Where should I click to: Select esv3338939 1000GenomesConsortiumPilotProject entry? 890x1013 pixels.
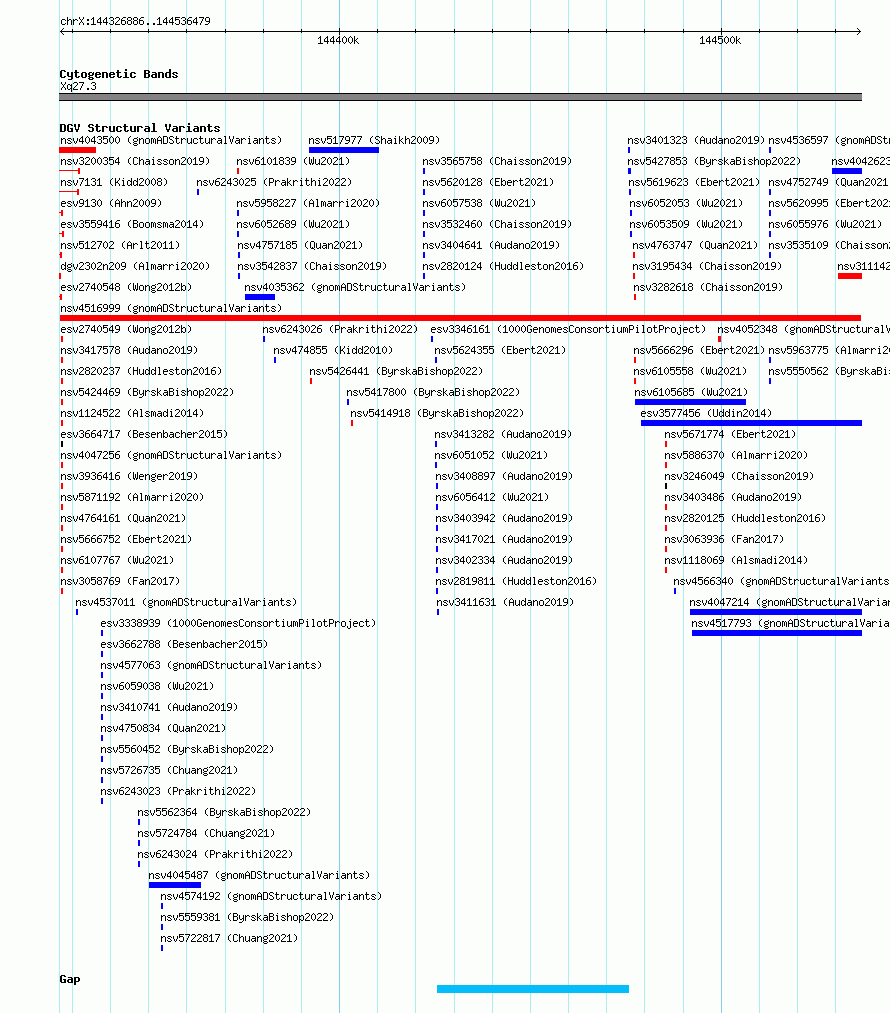coord(238,623)
